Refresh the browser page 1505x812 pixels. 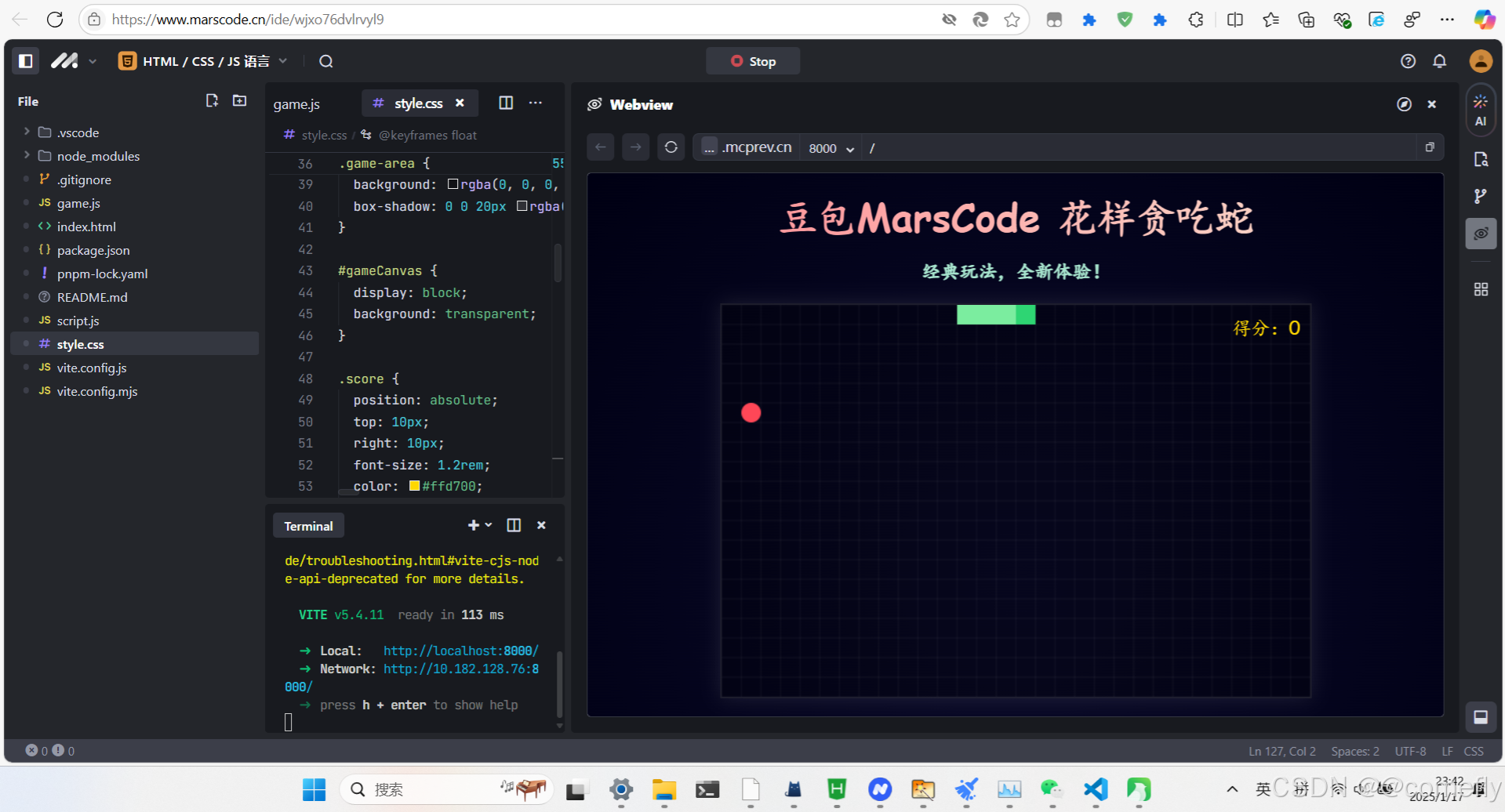click(55, 19)
